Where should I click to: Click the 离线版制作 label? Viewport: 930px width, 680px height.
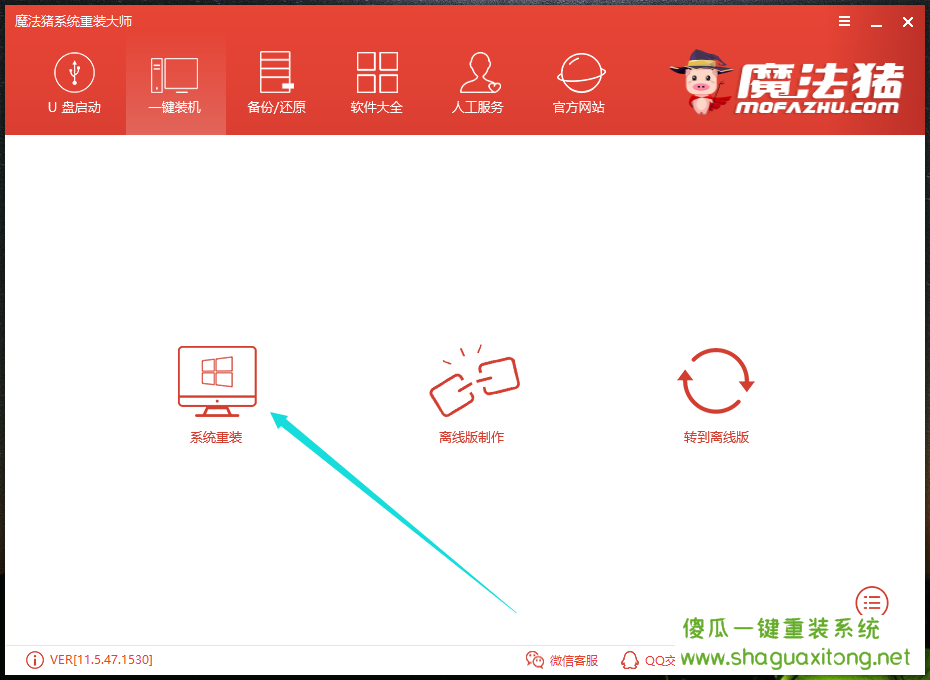point(472,437)
